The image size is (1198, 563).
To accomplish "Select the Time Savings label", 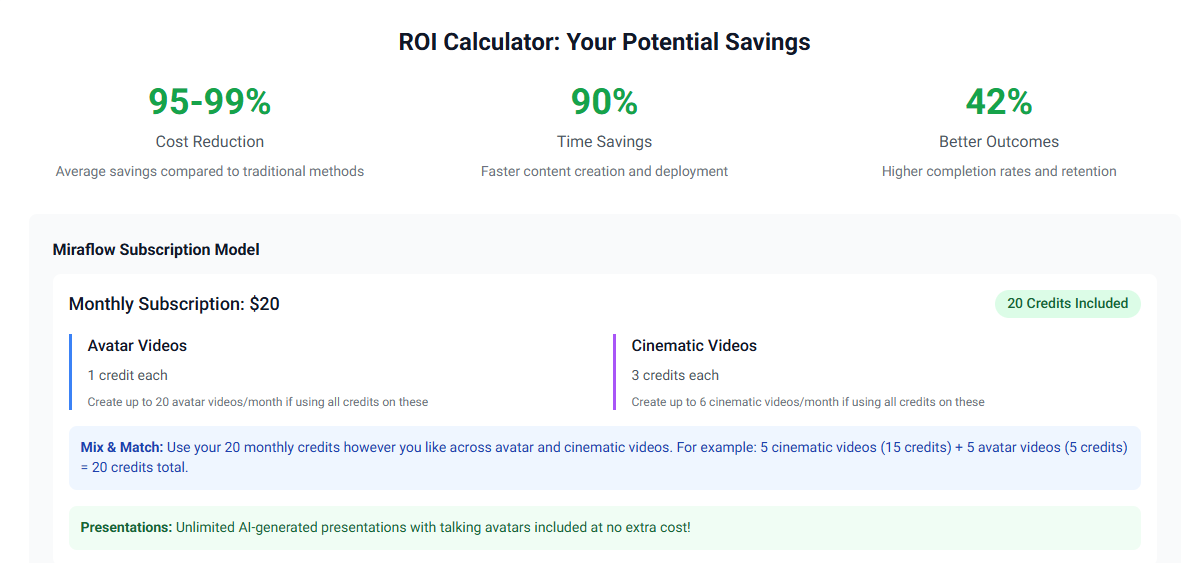I will [x=604, y=142].
